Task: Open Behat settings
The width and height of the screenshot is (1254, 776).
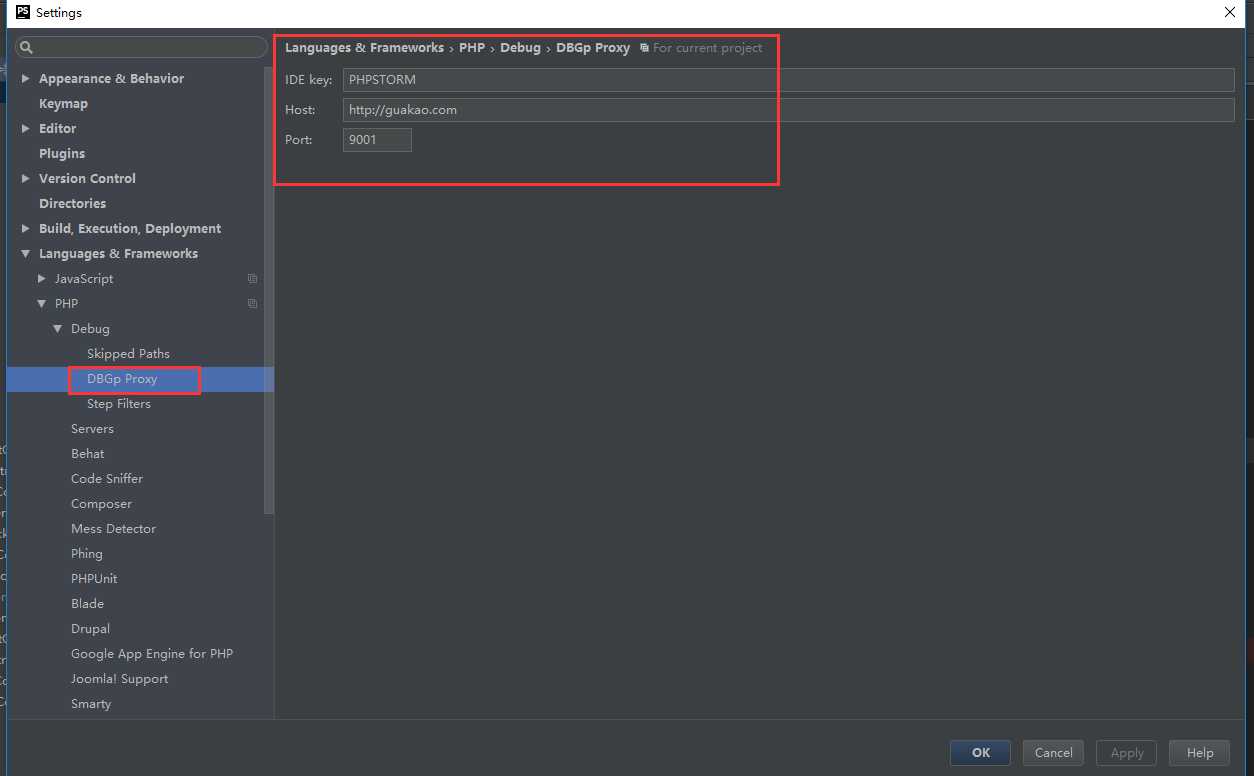Action: pos(87,453)
